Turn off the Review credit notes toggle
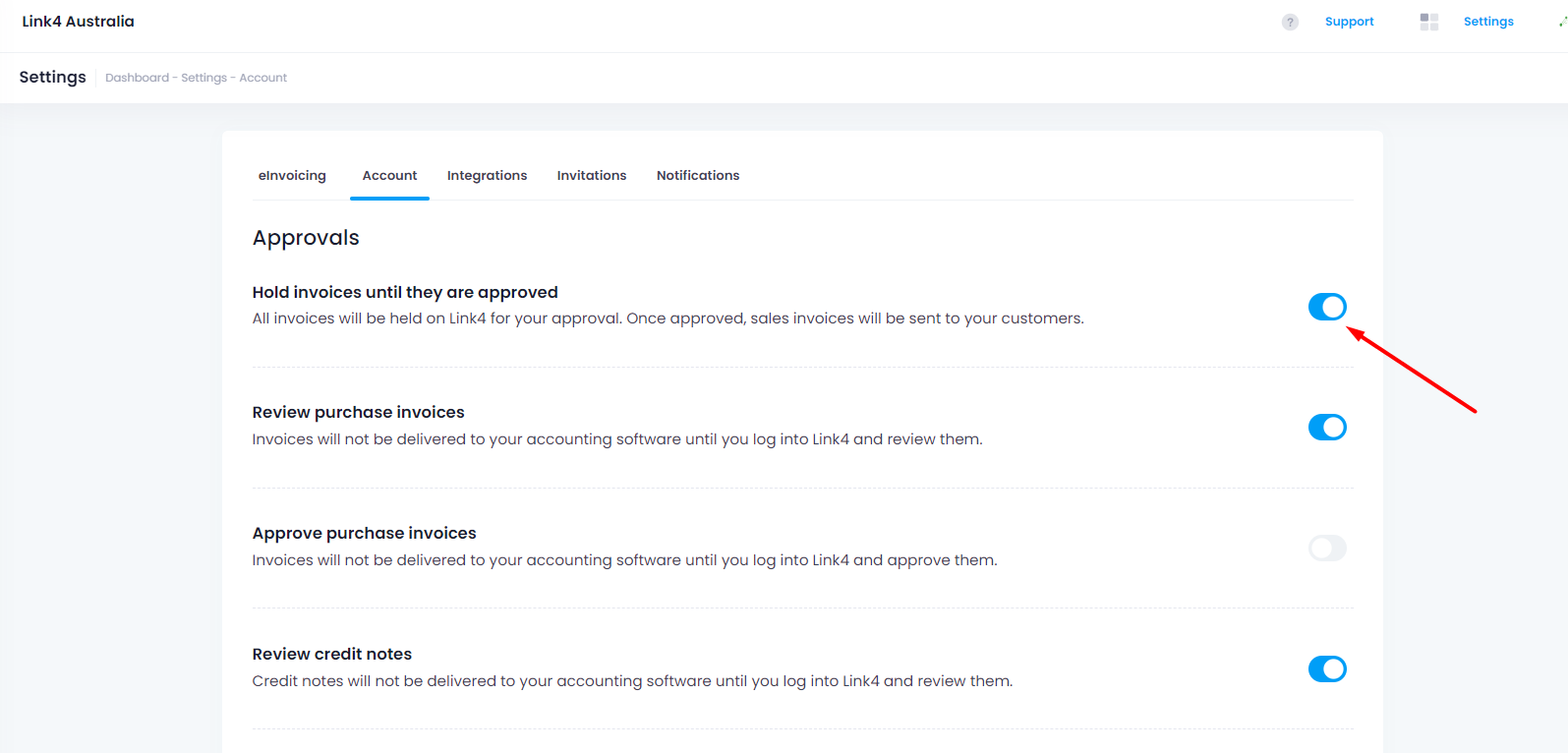 point(1327,668)
